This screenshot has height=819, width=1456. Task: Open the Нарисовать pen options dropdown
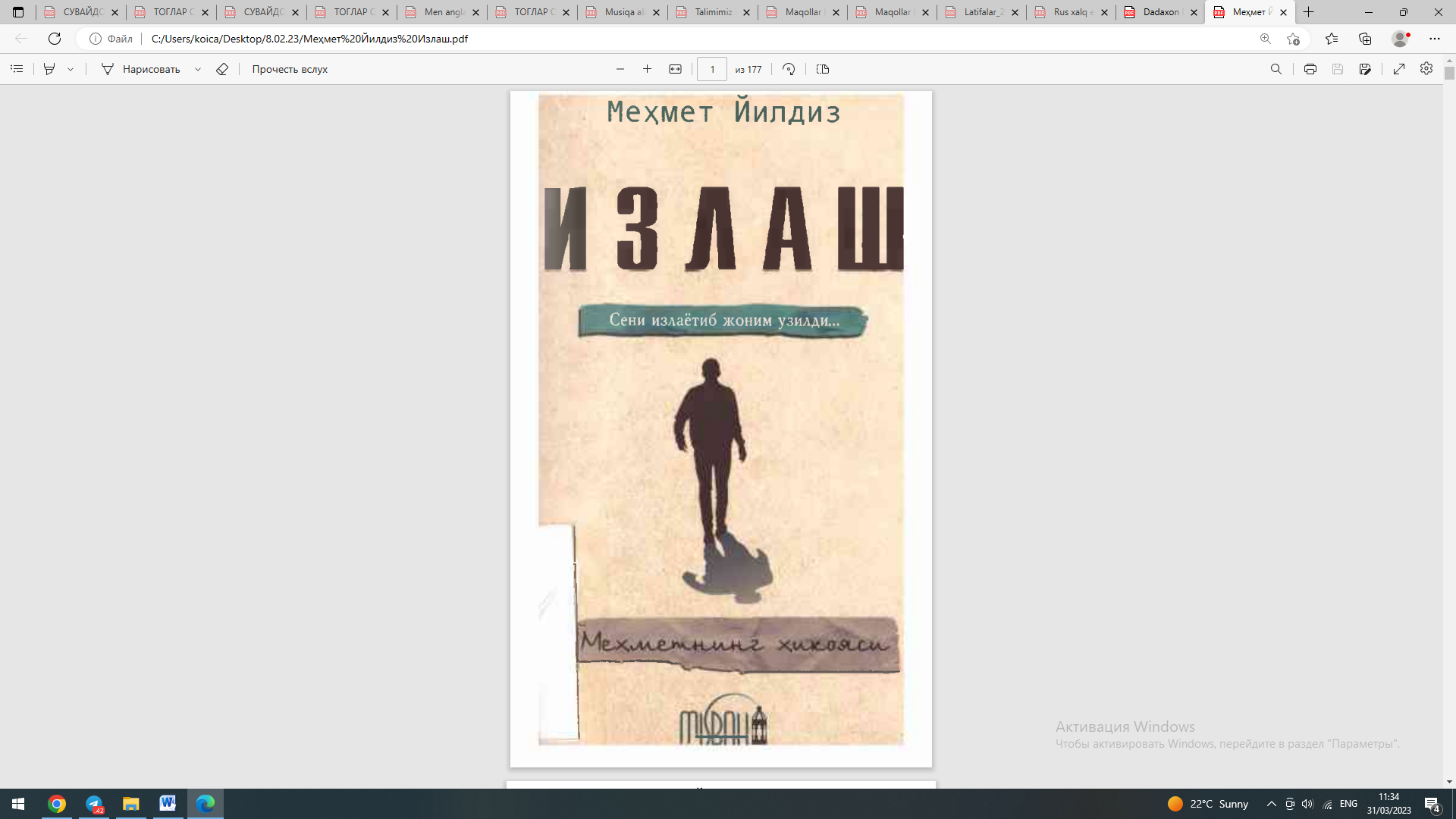click(x=198, y=69)
